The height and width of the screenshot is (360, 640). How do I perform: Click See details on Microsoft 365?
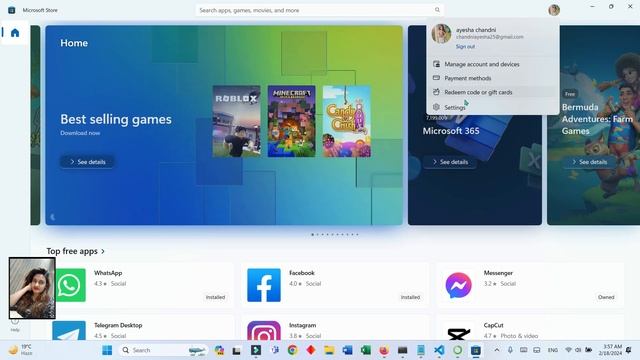pos(450,162)
